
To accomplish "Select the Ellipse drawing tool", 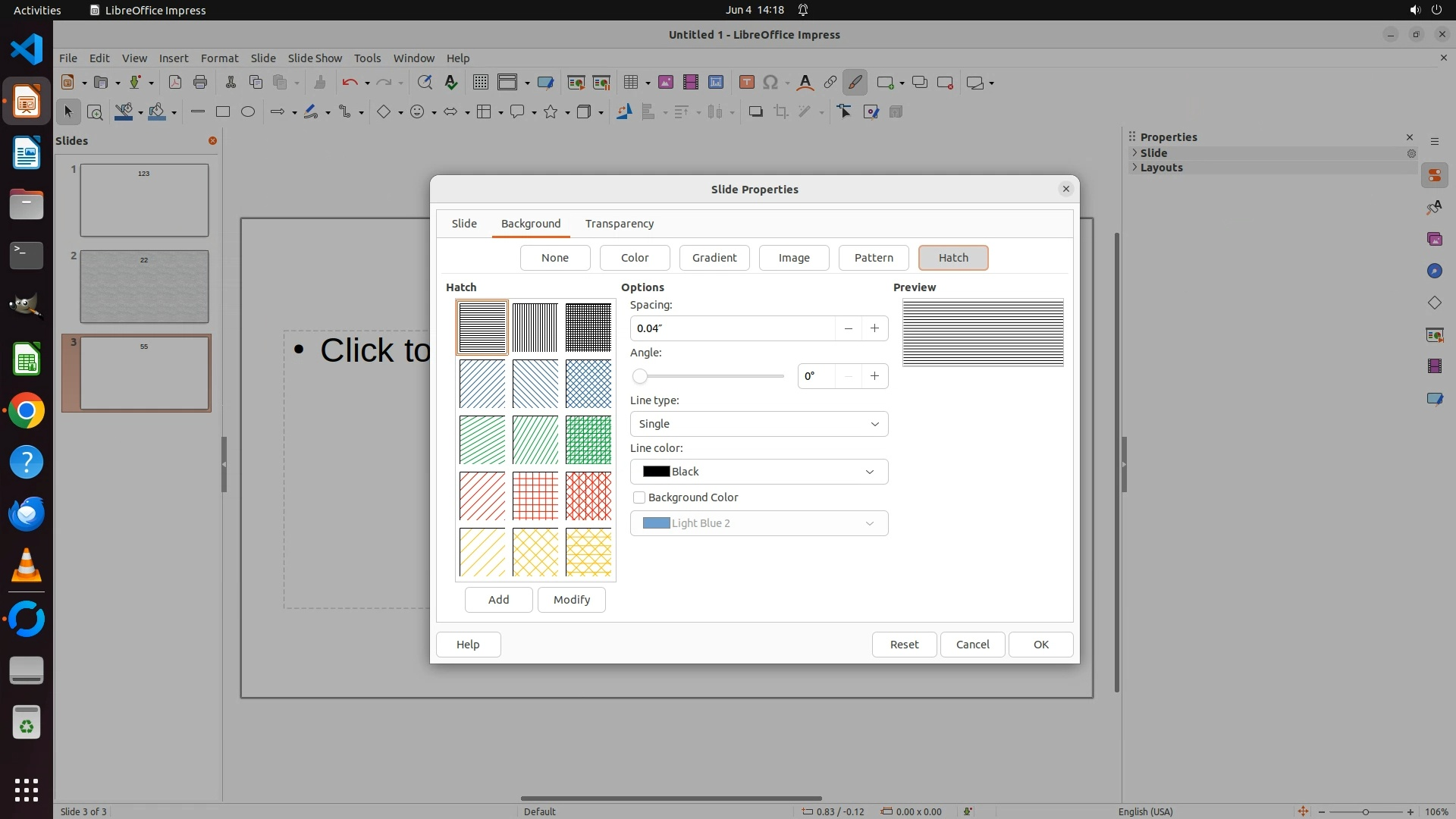I will 247,112.
